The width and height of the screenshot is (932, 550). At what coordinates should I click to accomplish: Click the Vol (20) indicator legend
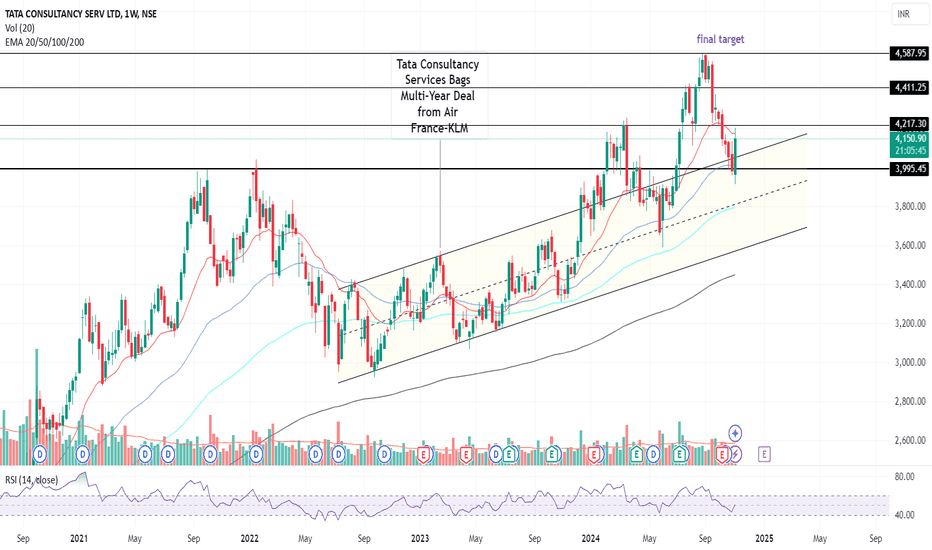[20, 28]
